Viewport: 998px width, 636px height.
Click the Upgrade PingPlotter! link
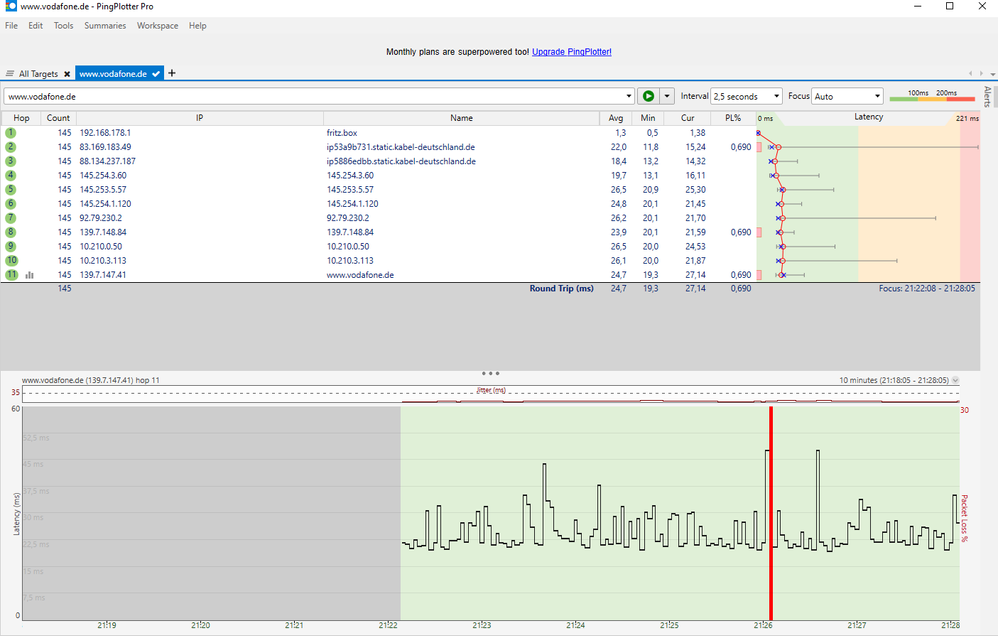pos(571,51)
